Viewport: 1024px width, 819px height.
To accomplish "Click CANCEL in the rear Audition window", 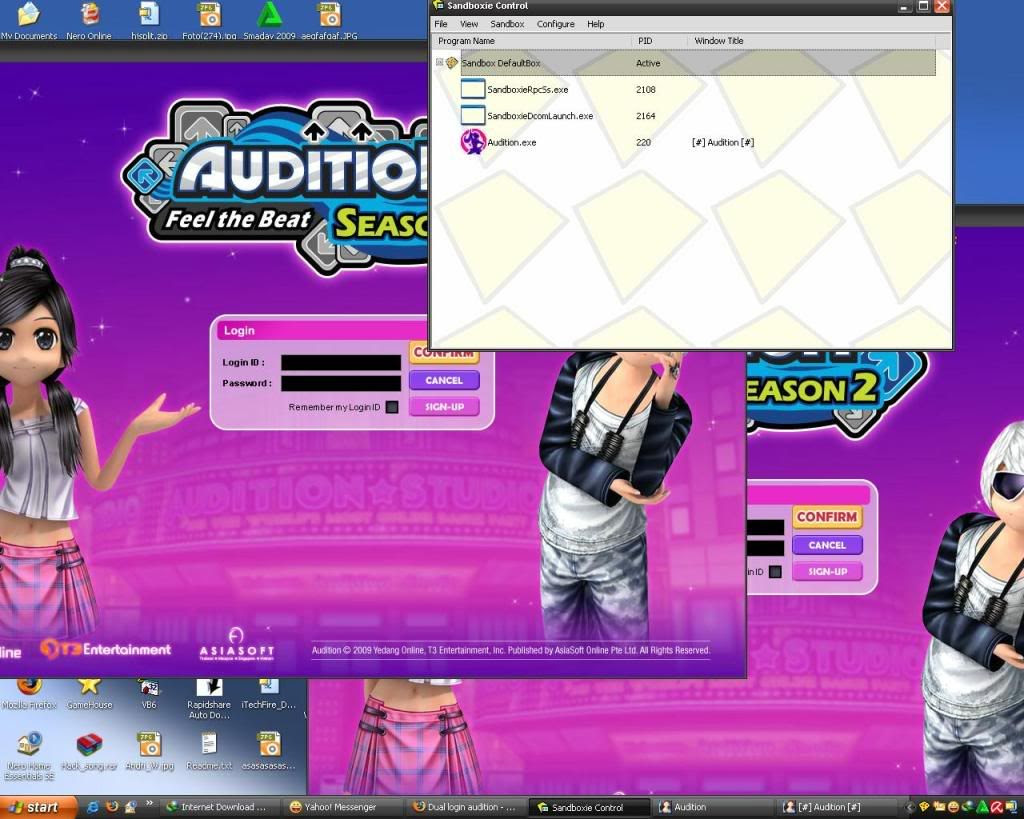I will point(827,545).
